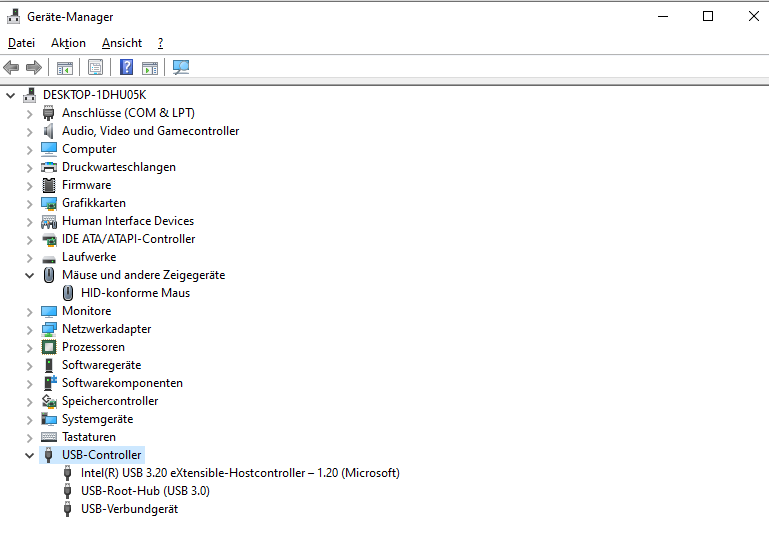The height and width of the screenshot is (545, 769).
Task: Click the Netzwerkadapter category icon
Action: pos(49,329)
